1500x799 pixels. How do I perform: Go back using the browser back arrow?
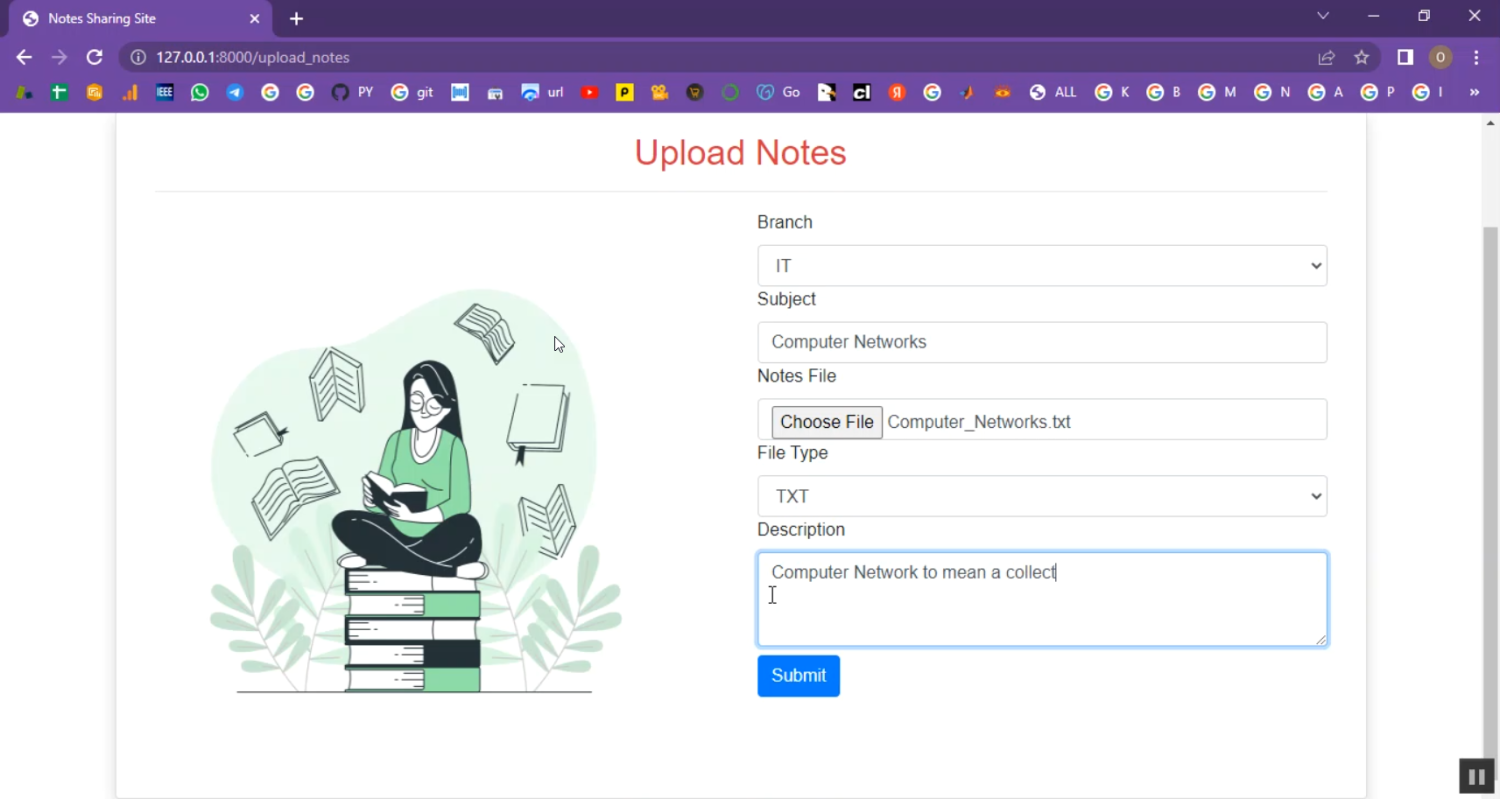pos(24,57)
